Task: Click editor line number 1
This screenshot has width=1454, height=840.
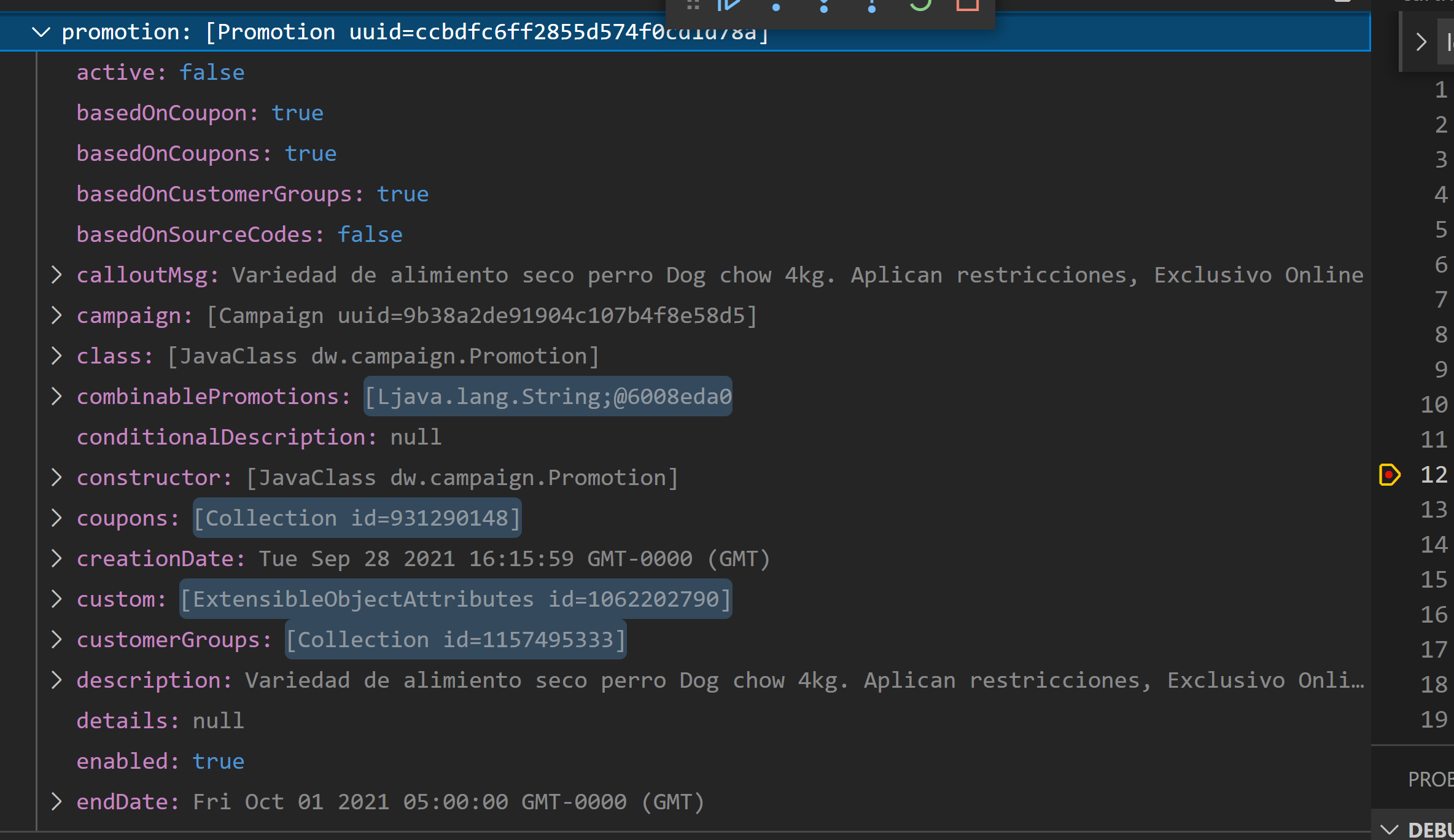Action: click(1440, 90)
